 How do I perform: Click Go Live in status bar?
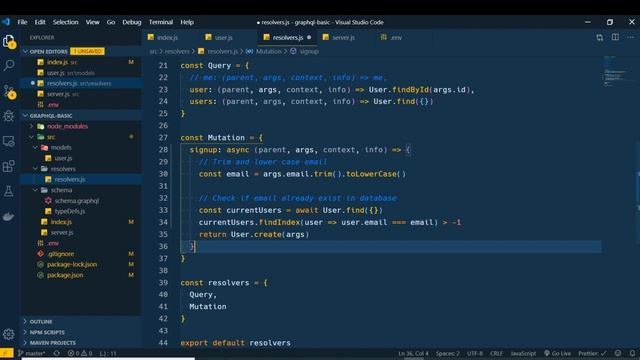tap(558, 353)
